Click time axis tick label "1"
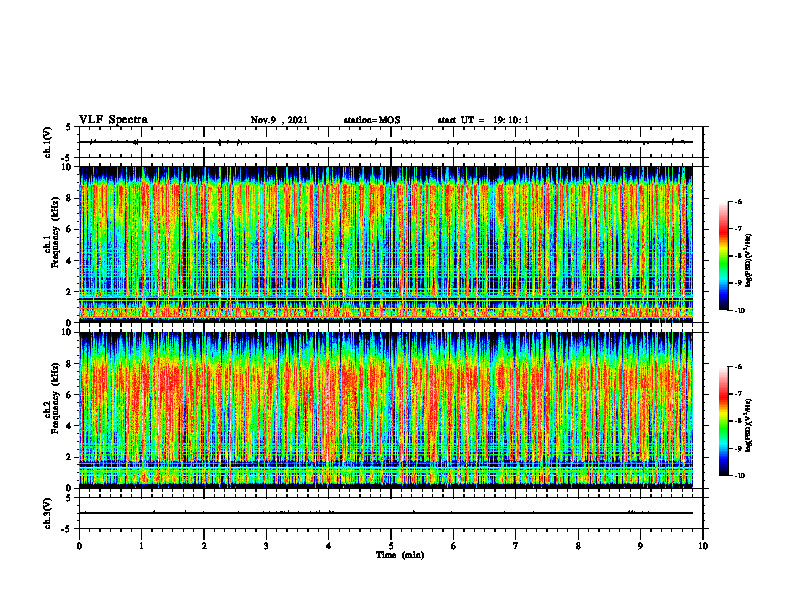Screen dimensions: 792x612 (141, 546)
